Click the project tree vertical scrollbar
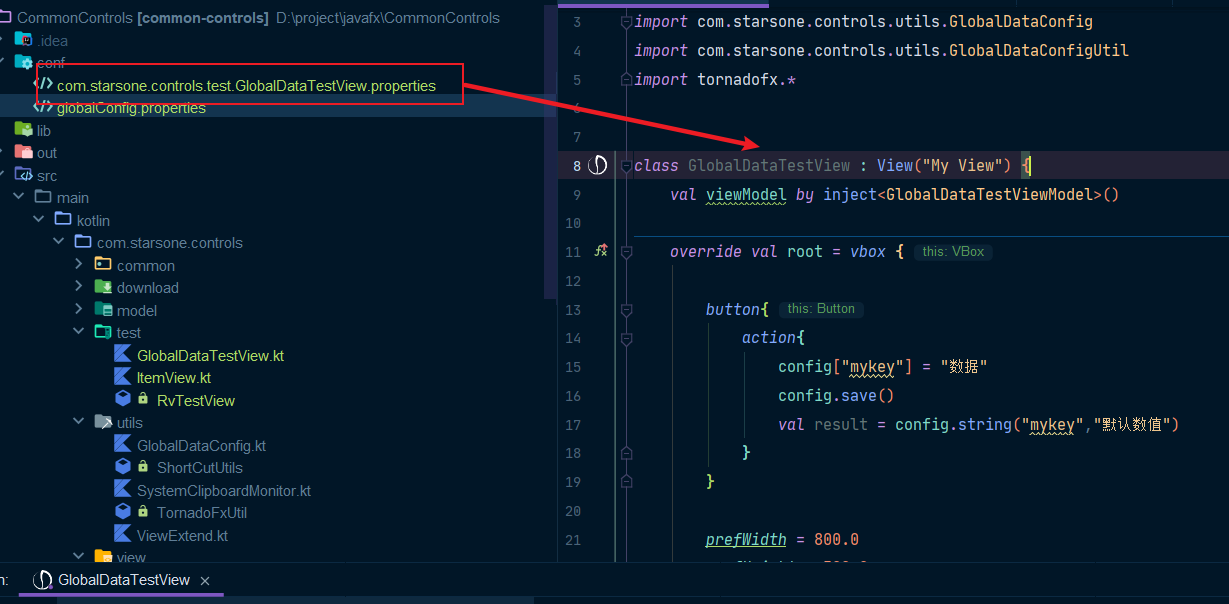 pyautogui.click(x=548, y=150)
